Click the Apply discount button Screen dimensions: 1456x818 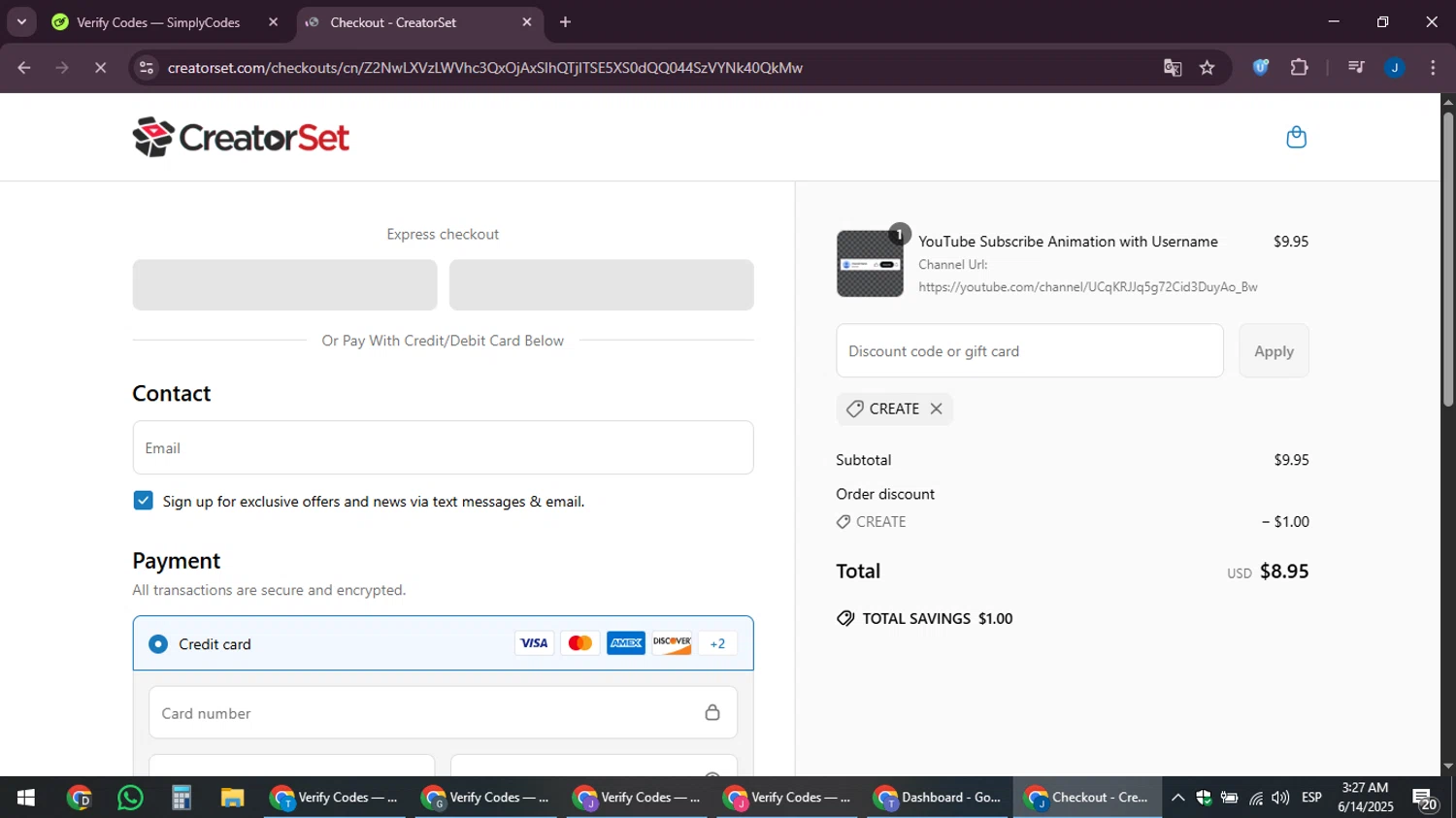pos(1274,351)
